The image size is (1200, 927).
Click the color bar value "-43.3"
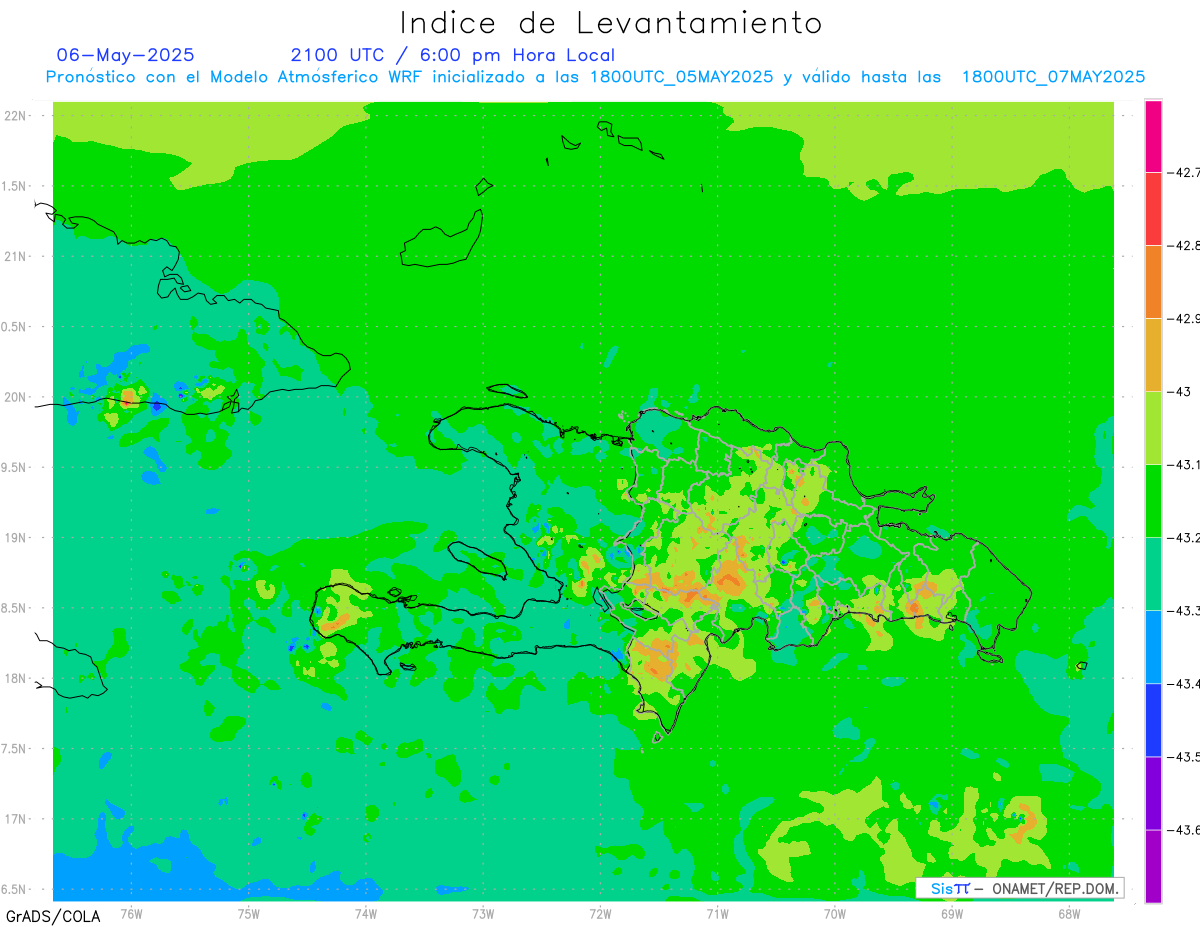coord(1184,611)
